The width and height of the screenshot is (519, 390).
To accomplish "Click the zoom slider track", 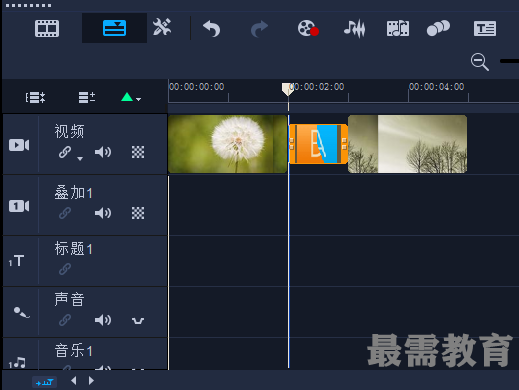I will pyautogui.click(x=509, y=61).
